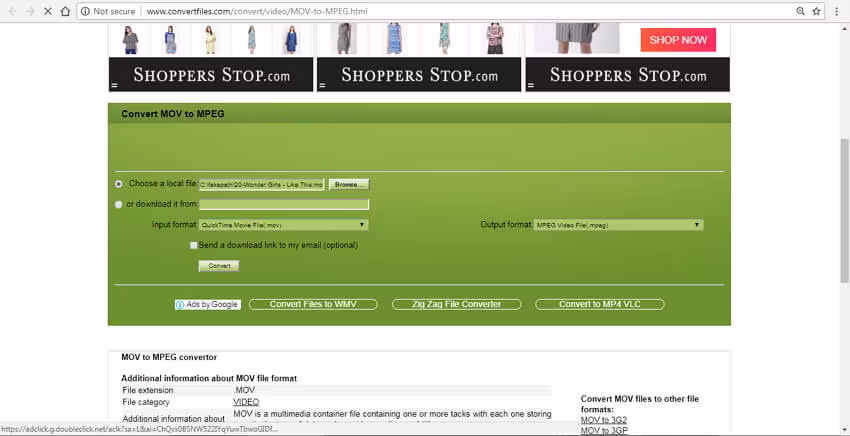Click the Ads by Google info icon
Screen dimensions: 850x436
pos(180,305)
